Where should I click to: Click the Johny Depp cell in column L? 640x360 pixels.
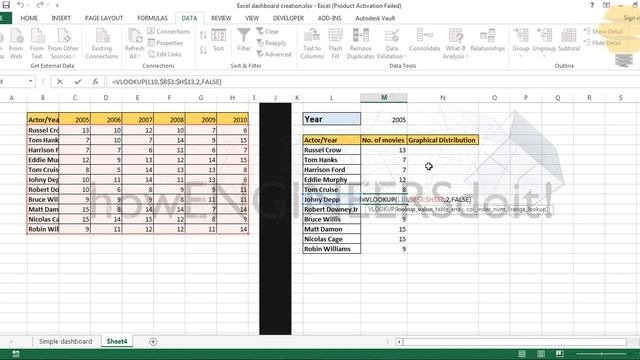click(331, 199)
